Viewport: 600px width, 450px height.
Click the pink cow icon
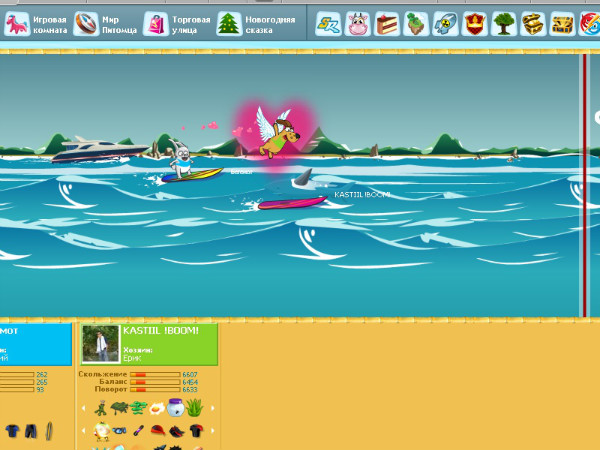point(358,24)
